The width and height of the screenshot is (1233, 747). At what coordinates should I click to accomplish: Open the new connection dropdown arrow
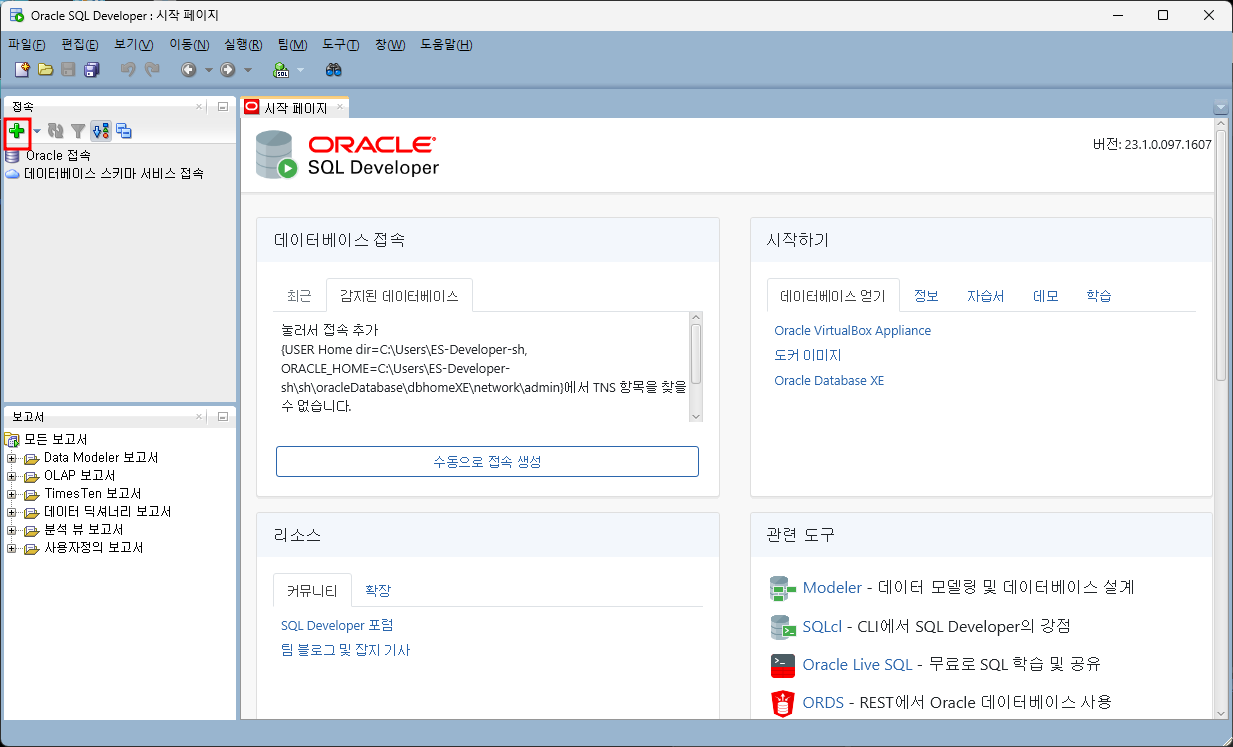point(37,131)
